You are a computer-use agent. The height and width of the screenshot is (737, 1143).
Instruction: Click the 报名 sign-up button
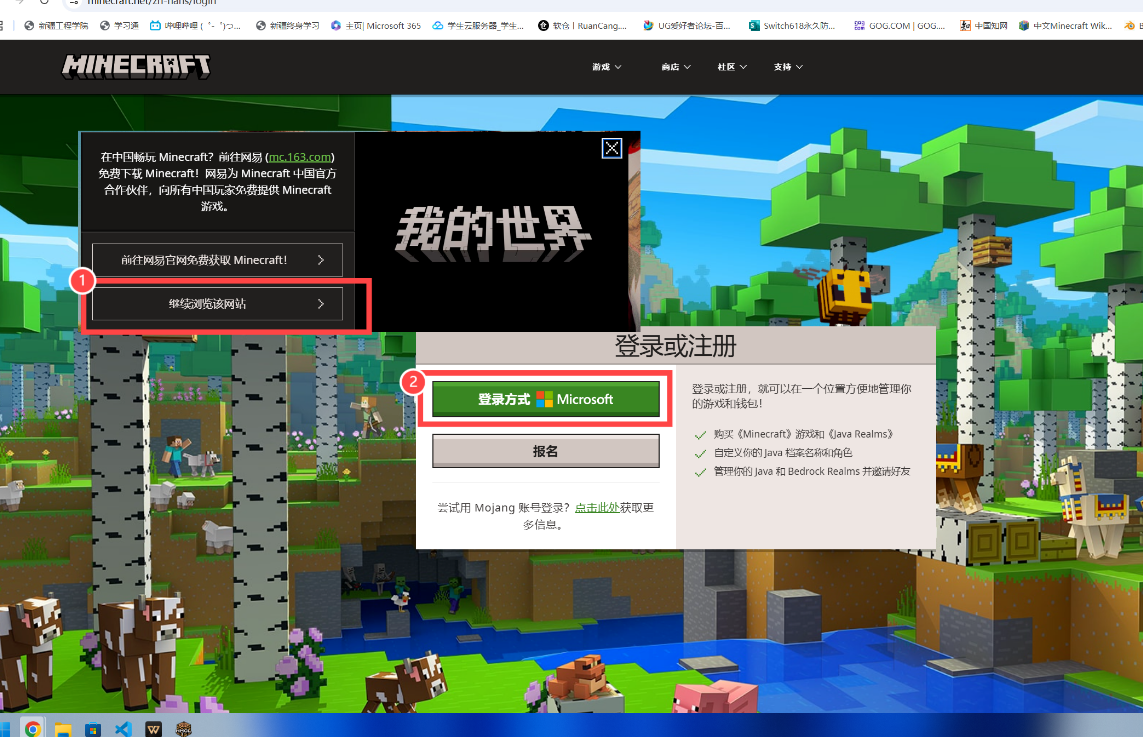(546, 451)
